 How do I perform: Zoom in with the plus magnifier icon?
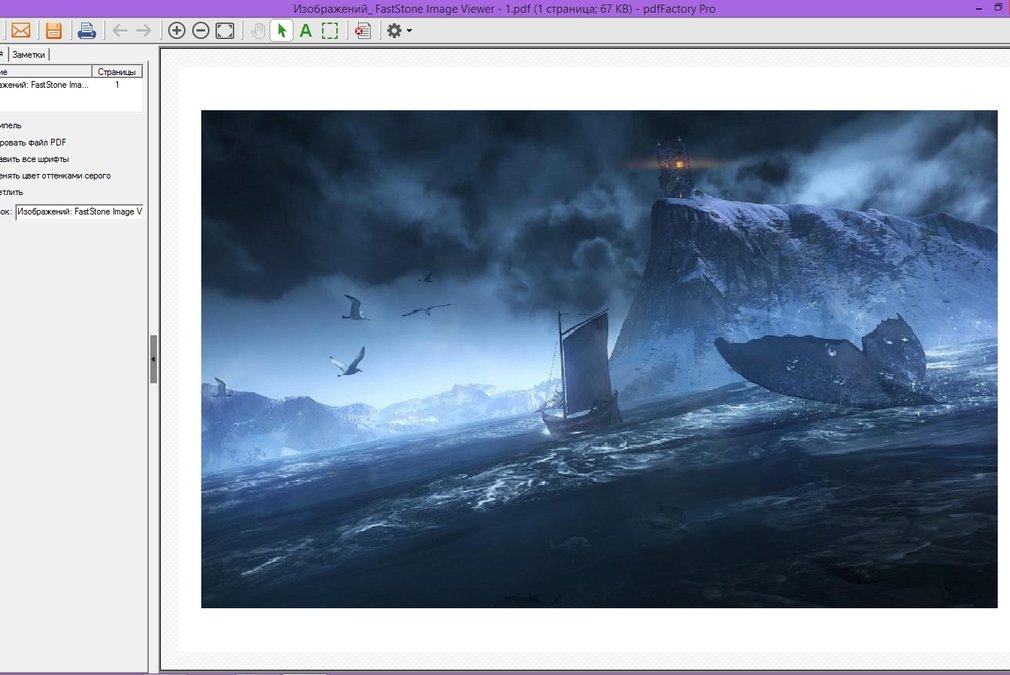pos(176,30)
